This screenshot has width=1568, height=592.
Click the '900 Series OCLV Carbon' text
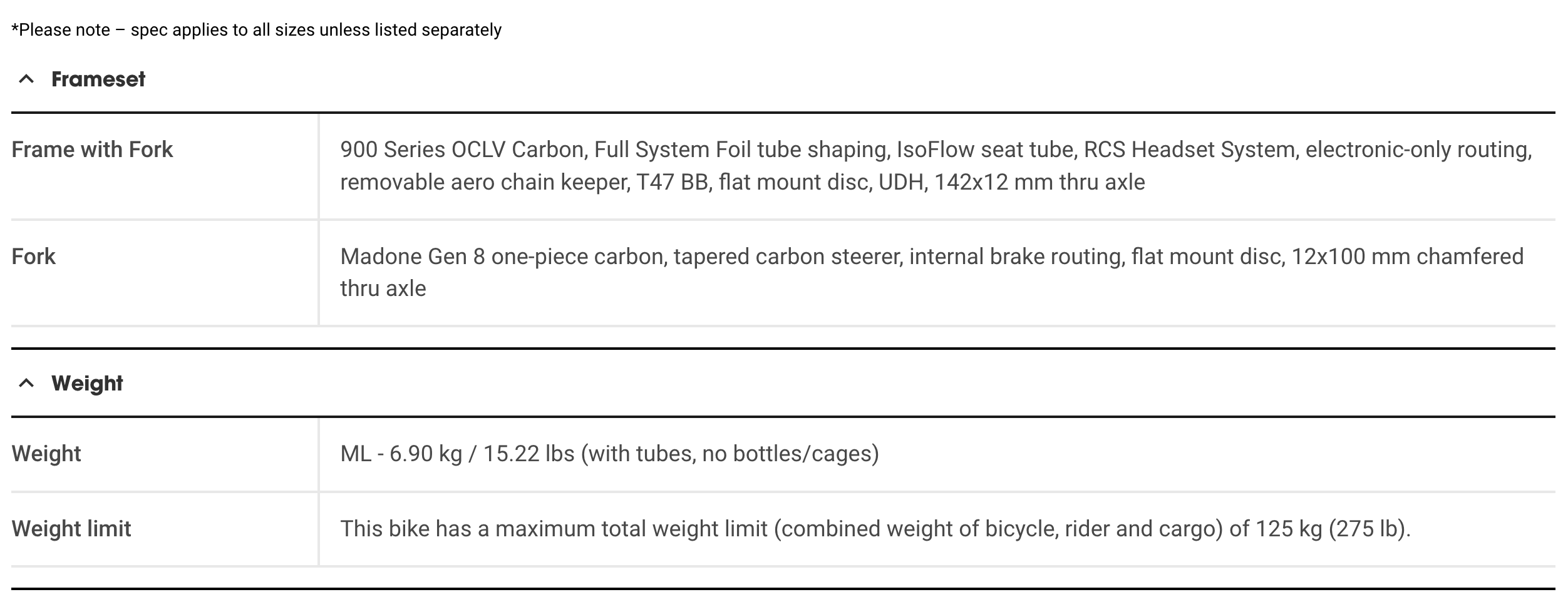tap(462, 150)
